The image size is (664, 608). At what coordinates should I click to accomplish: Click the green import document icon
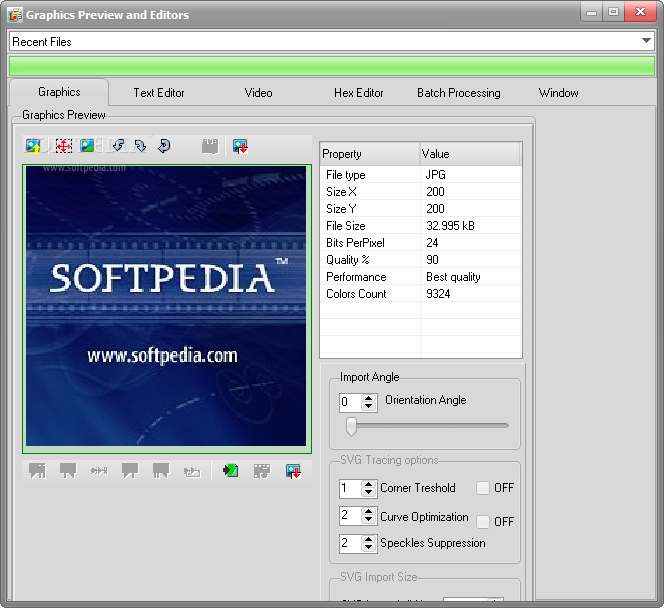point(231,470)
